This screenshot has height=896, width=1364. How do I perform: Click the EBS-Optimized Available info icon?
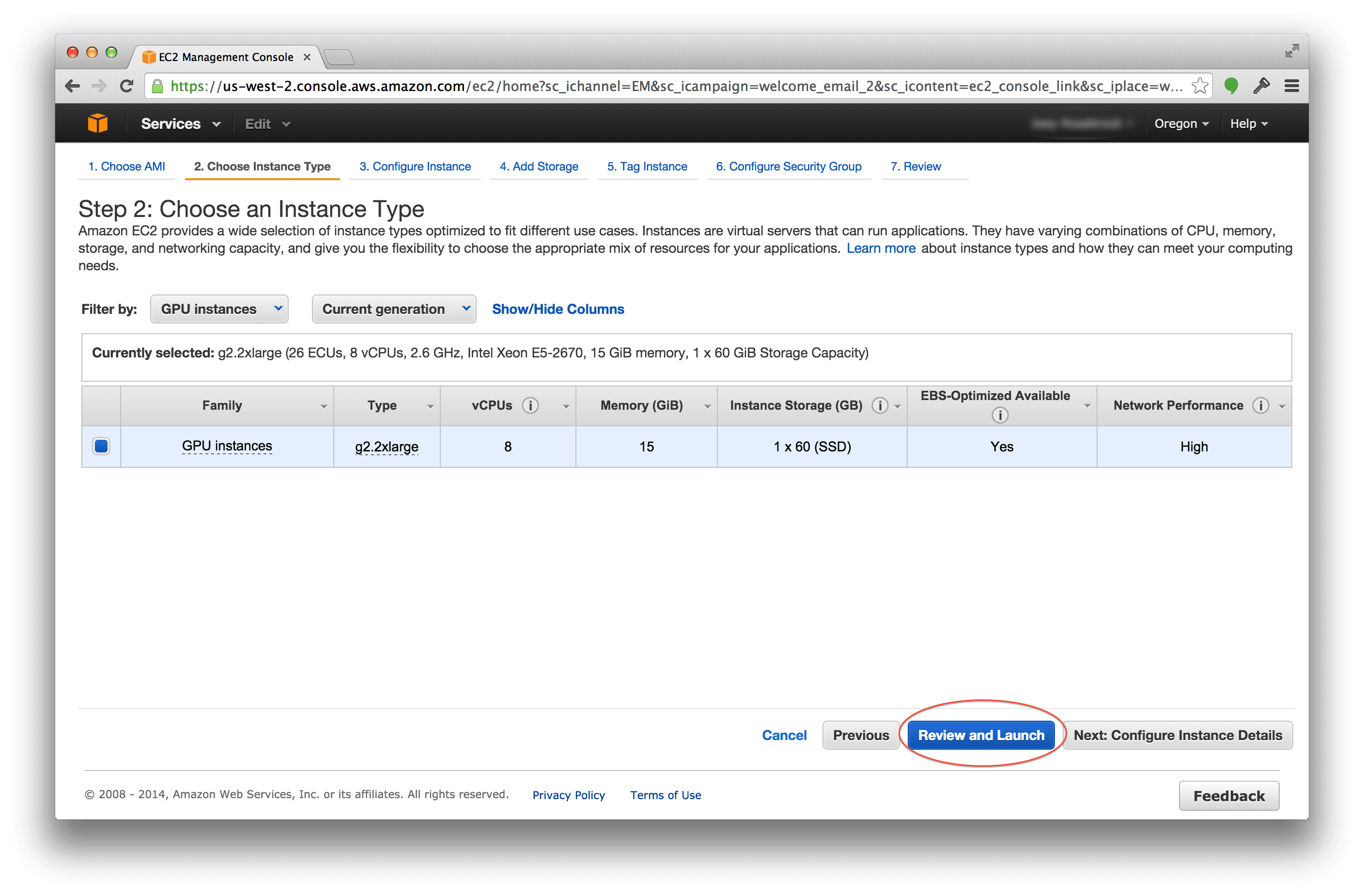(x=999, y=415)
